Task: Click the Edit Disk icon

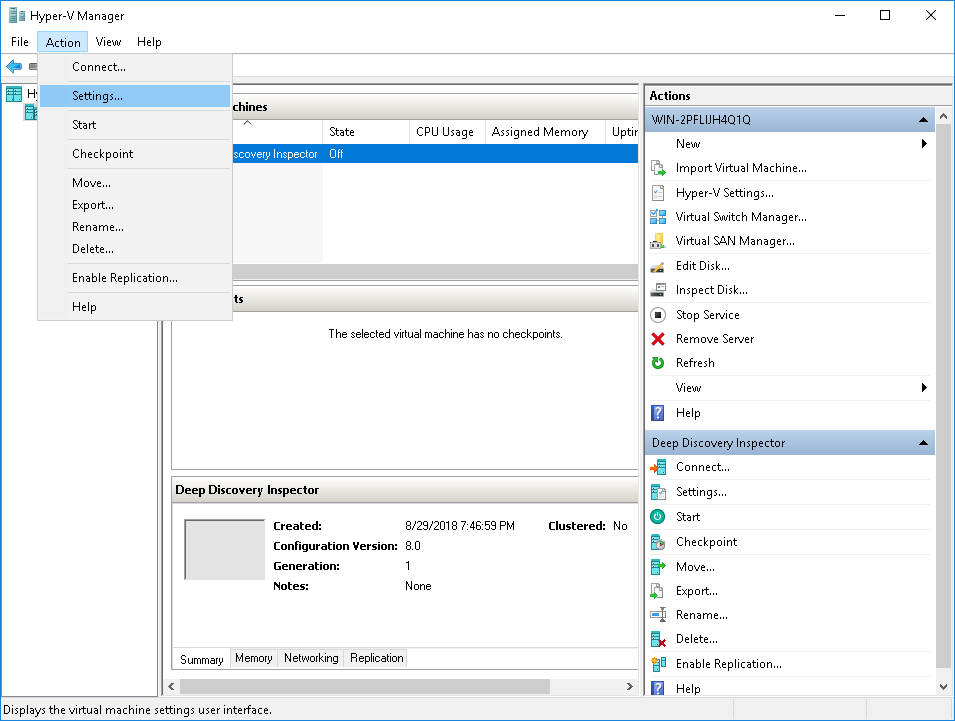Action: (657, 266)
